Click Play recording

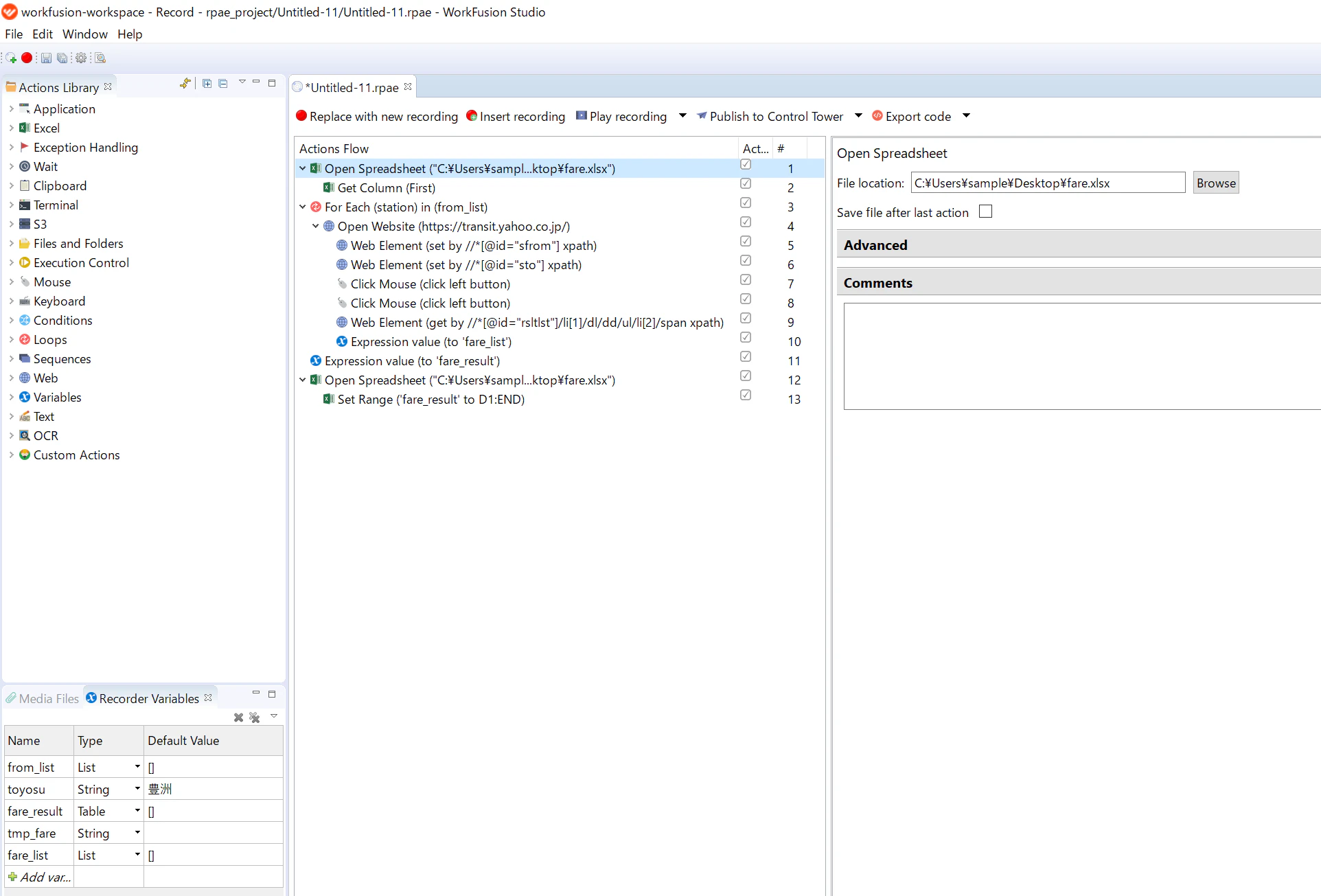621,117
